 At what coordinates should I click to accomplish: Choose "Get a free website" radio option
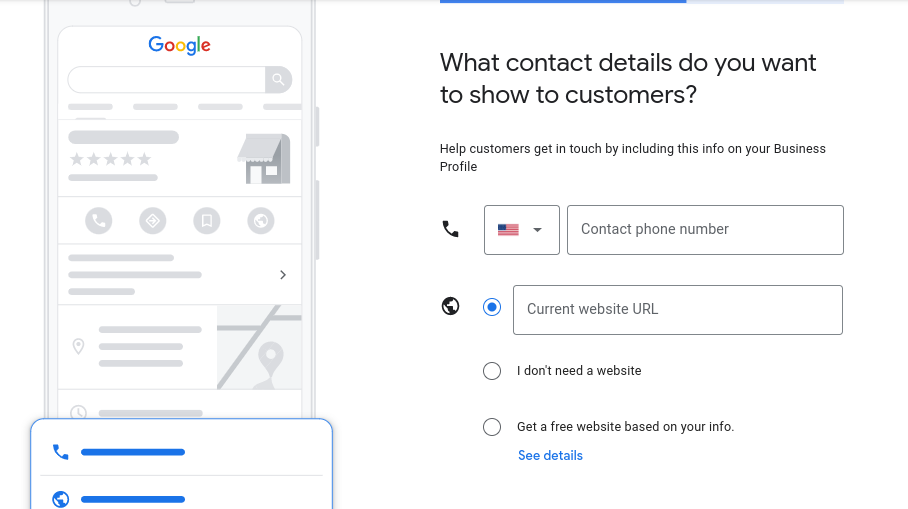point(492,427)
